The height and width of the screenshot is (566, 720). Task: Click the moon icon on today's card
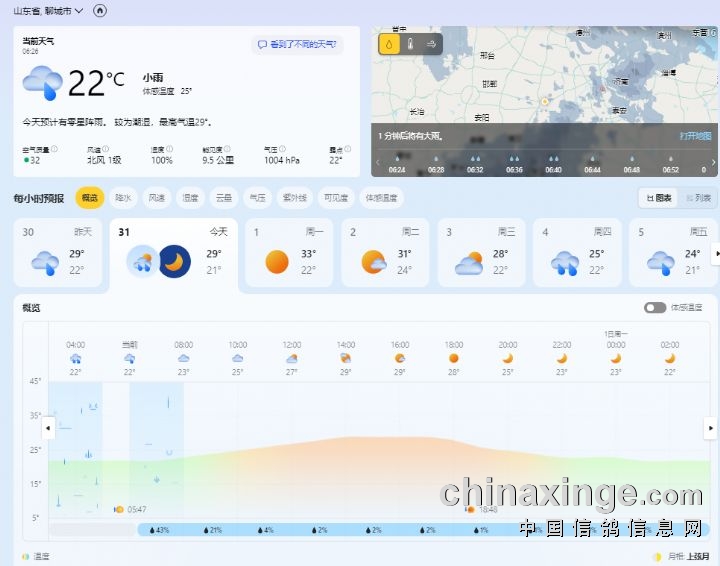click(x=174, y=261)
